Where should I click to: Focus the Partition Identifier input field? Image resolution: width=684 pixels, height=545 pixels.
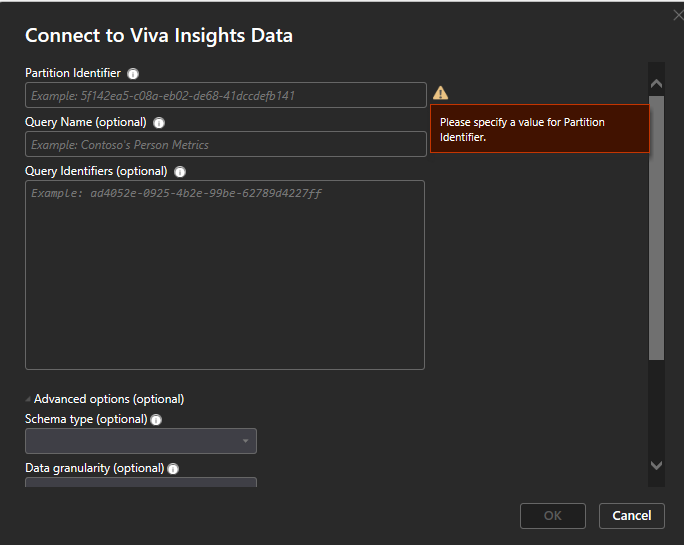[x=226, y=95]
